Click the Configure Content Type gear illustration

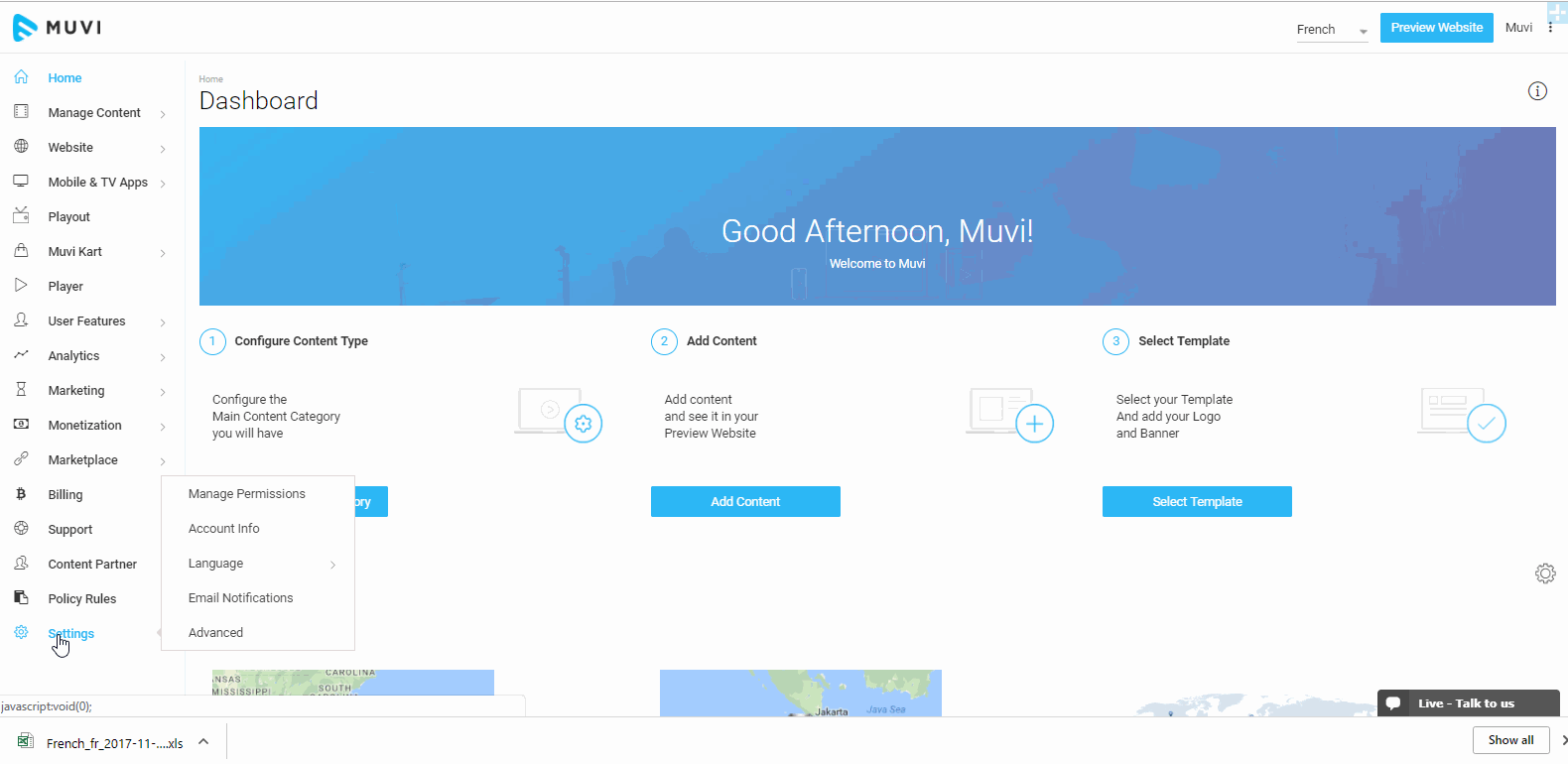click(x=584, y=424)
